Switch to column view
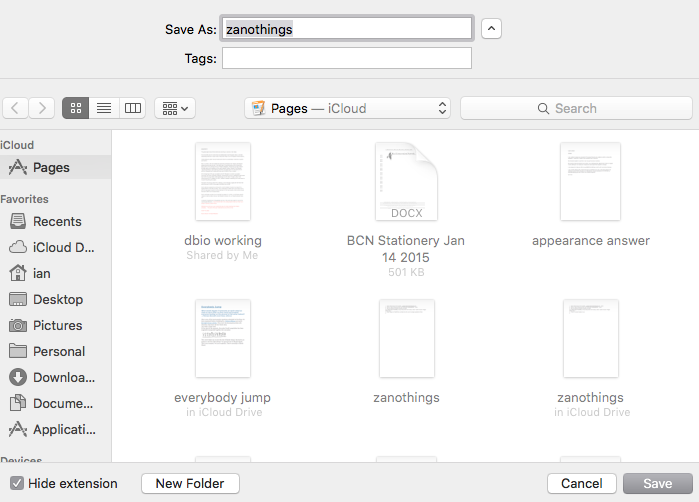Screen dimensions: 699x502 pyautogui.click(x=133, y=108)
